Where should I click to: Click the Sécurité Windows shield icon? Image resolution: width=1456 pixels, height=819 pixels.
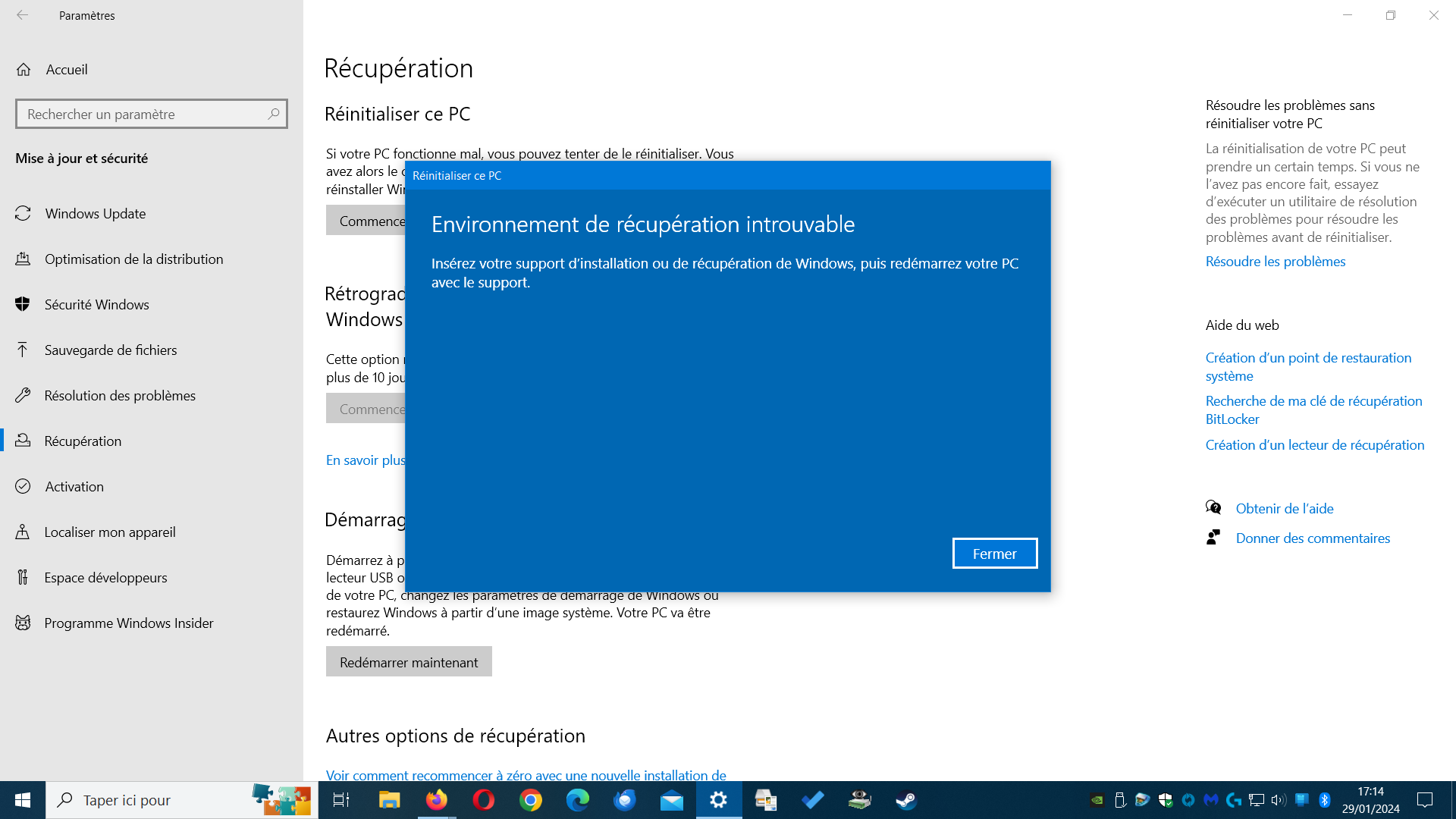click(x=24, y=304)
